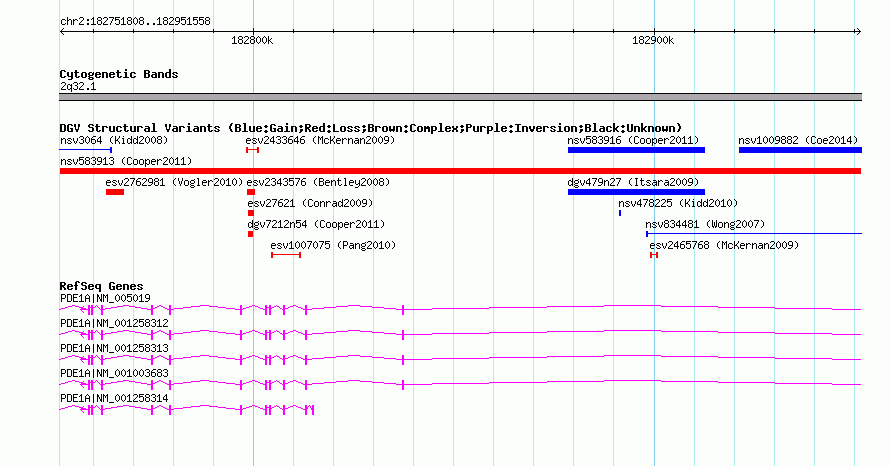Select PDE1A|NM_001258314 transcript label
This screenshot has height=466, width=890.
(114, 398)
